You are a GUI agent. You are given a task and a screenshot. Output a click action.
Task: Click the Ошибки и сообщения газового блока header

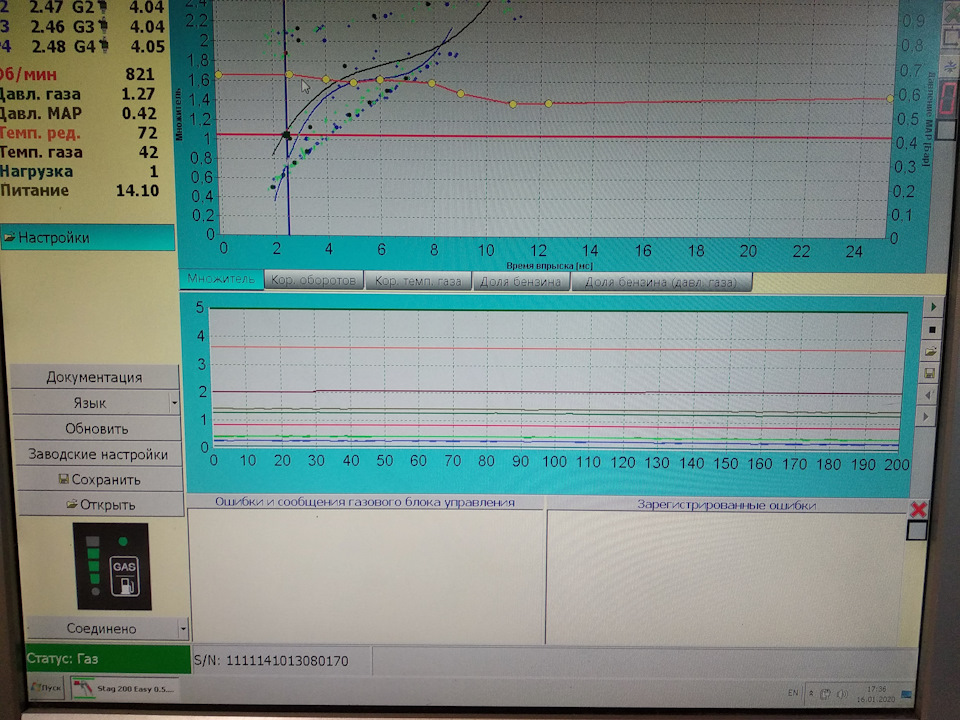point(365,502)
